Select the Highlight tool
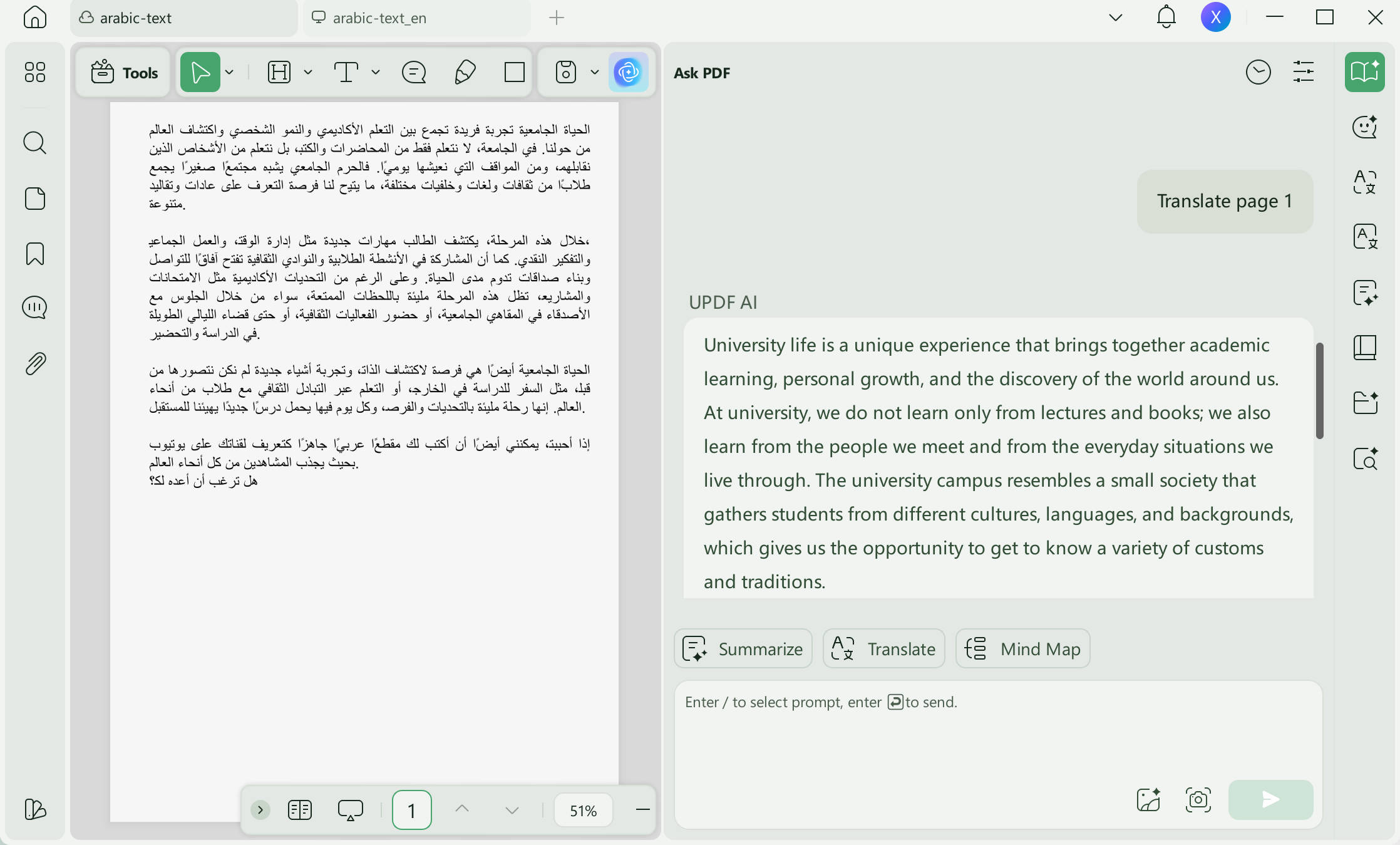The height and width of the screenshot is (845, 1400). 279,72
